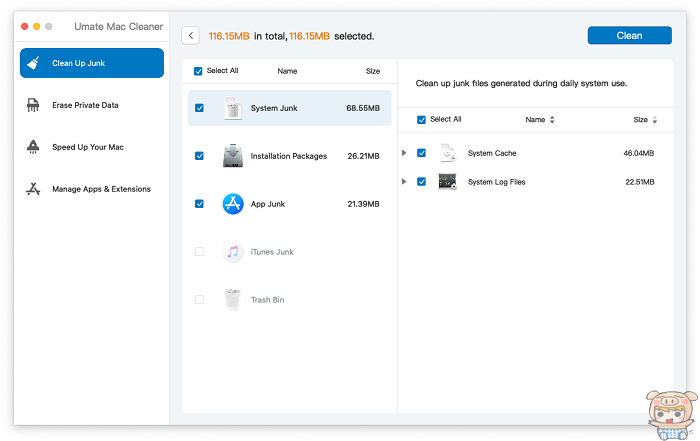
Task: Click the Manage Apps & Extensions icon
Action: click(33, 189)
